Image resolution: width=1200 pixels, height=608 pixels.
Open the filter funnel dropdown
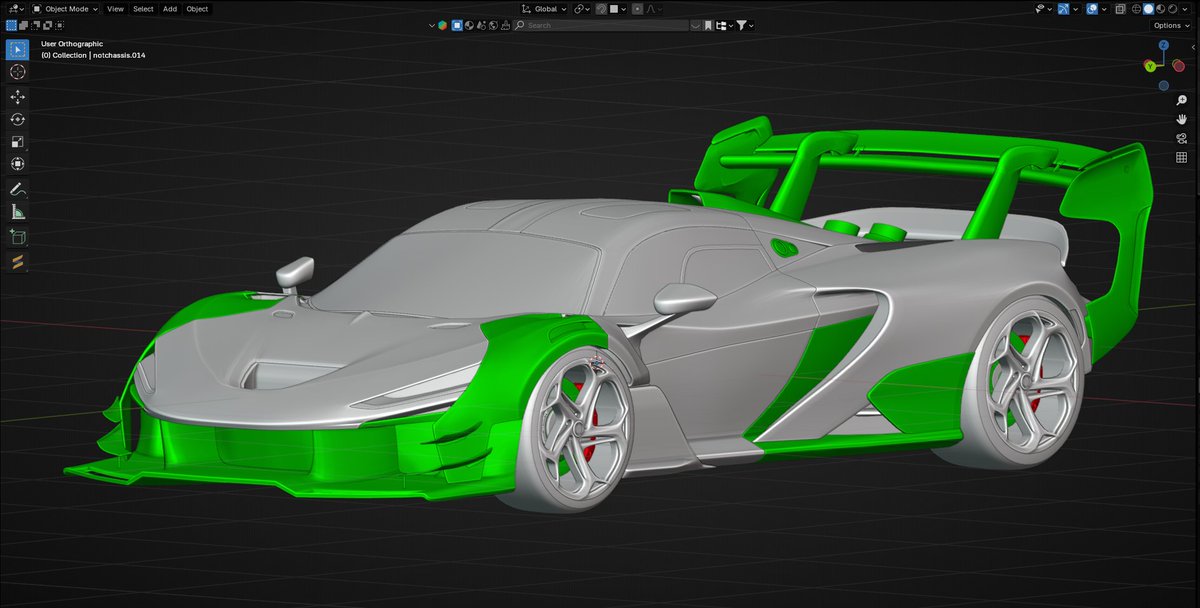pyautogui.click(x=745, y=25)
